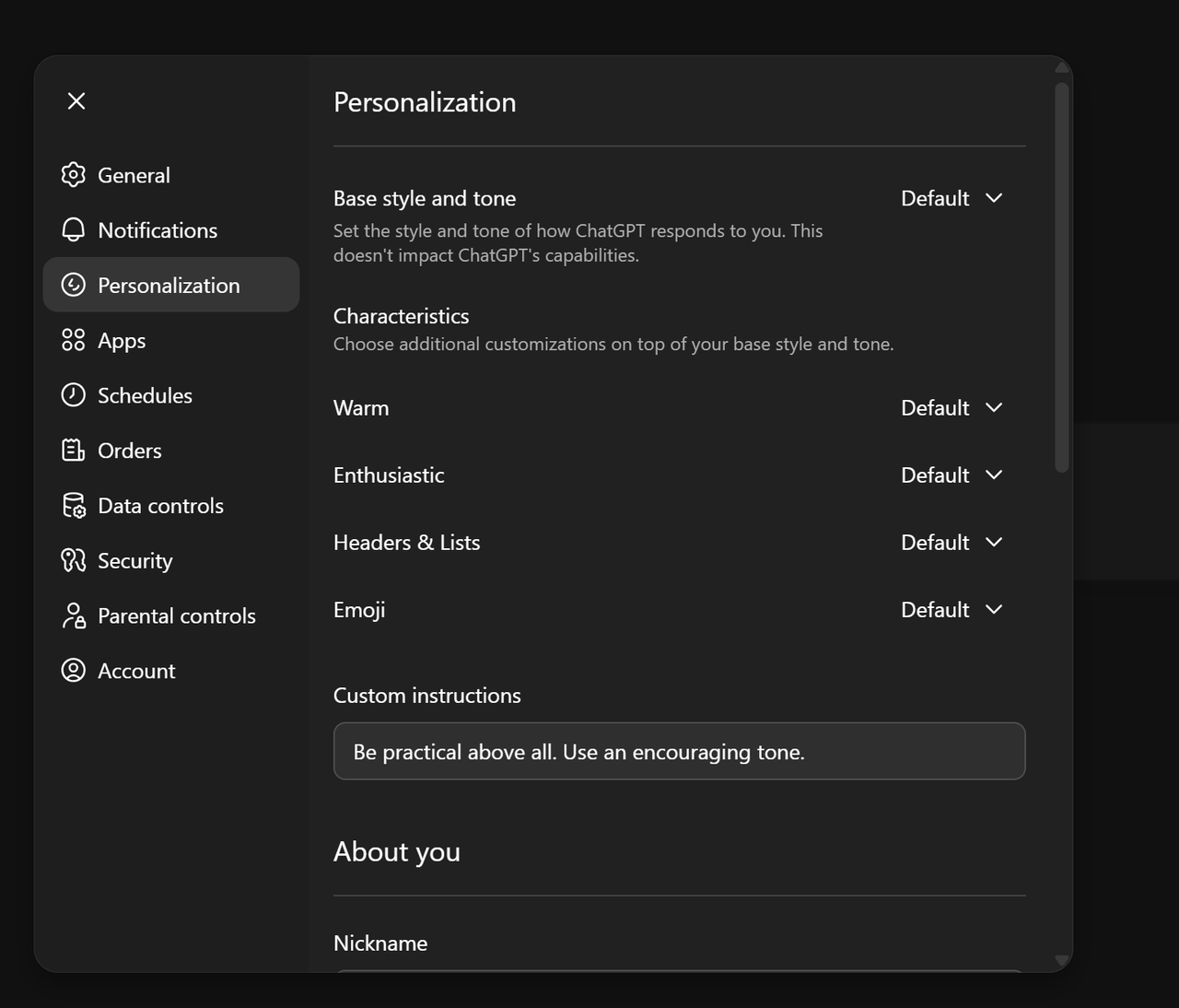Click the Schedules clock icon

tap(74, 395)
